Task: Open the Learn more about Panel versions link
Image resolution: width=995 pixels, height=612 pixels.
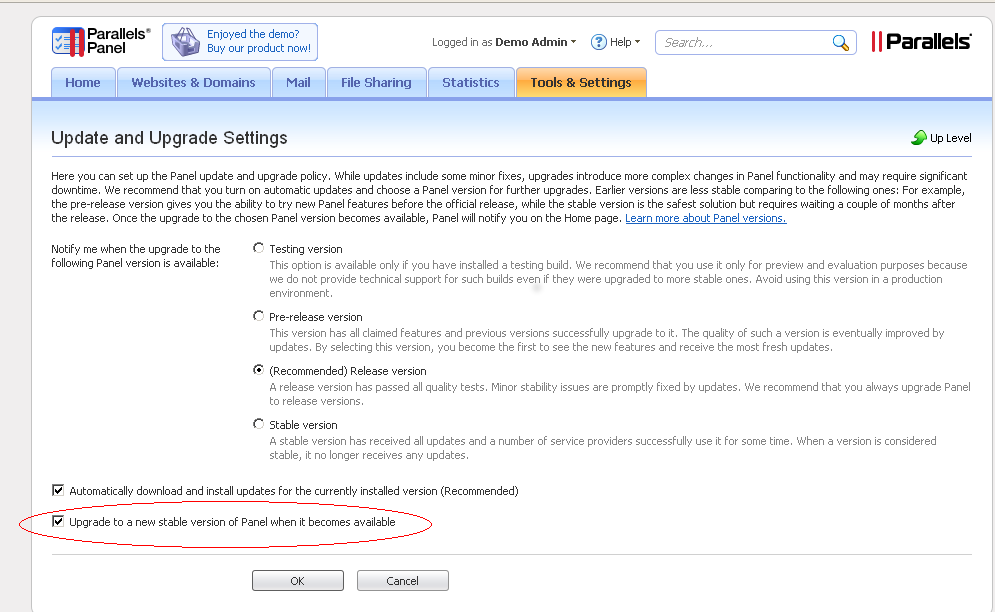Action: [706, 218]
